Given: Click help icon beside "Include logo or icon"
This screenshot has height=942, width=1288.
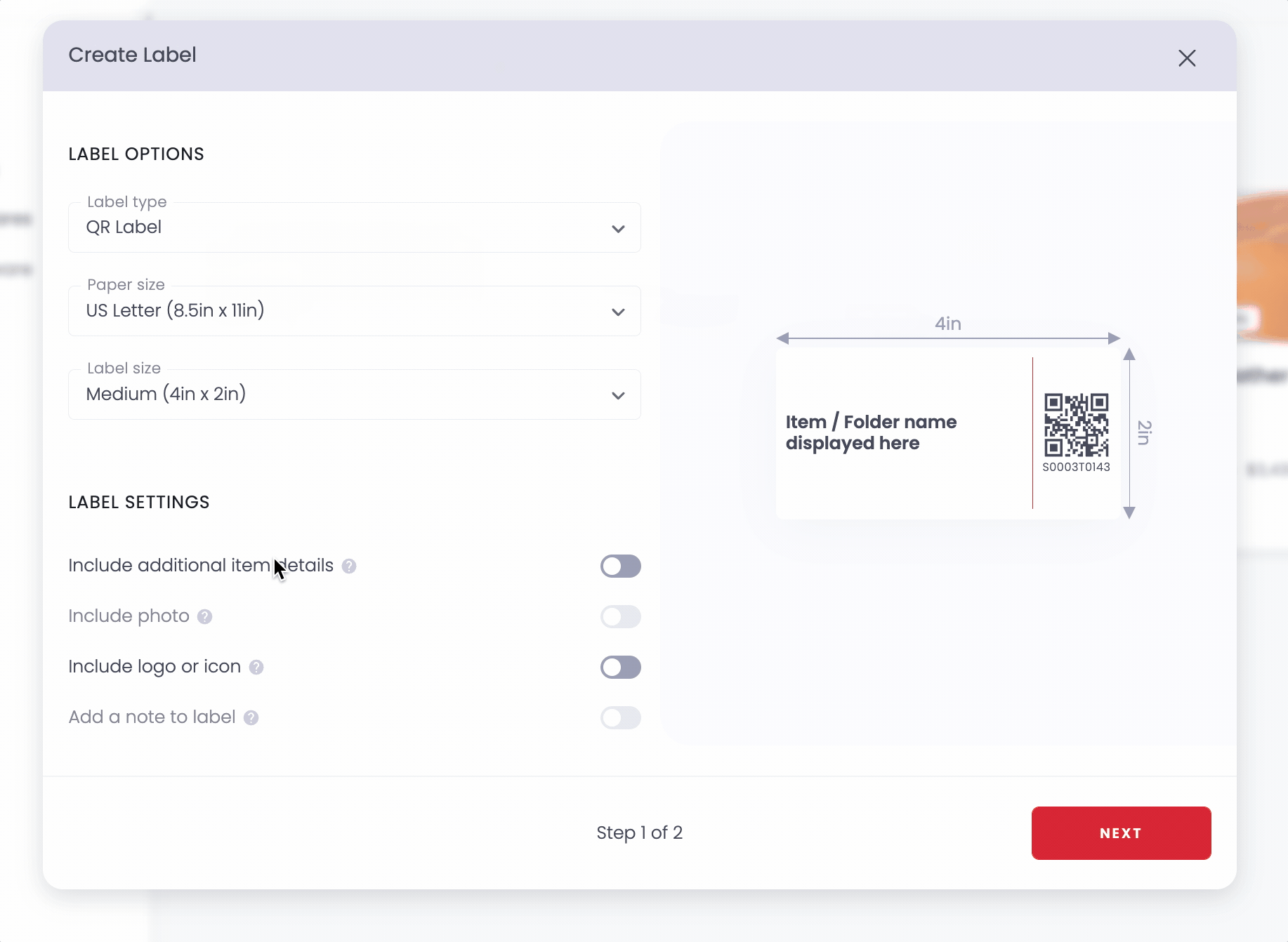Looking at the screenshot, I should [x=255, y=667].
